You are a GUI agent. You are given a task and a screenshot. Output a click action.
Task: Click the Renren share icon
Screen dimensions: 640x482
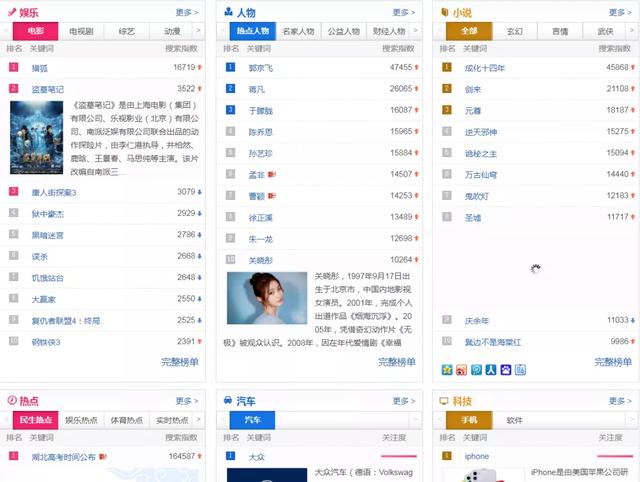tap(491, 370)
